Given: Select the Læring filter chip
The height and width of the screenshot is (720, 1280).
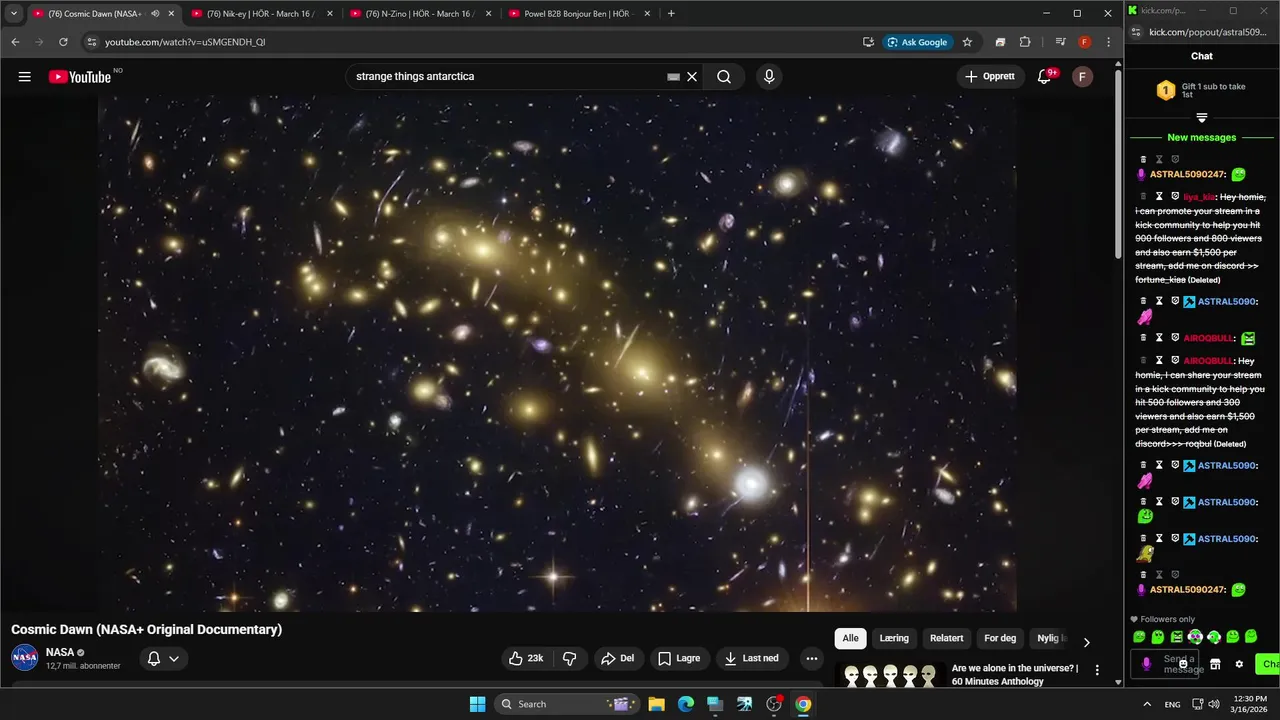Looking at the screenshot, I should coord(894,638).
